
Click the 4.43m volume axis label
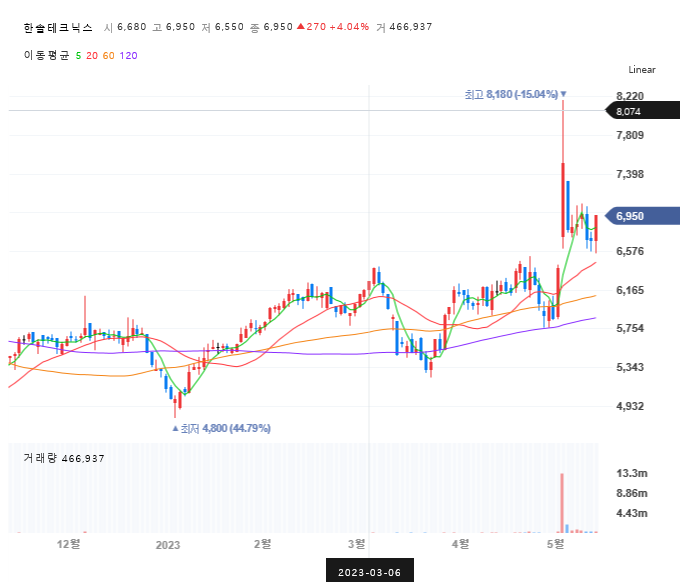point(632,513)
